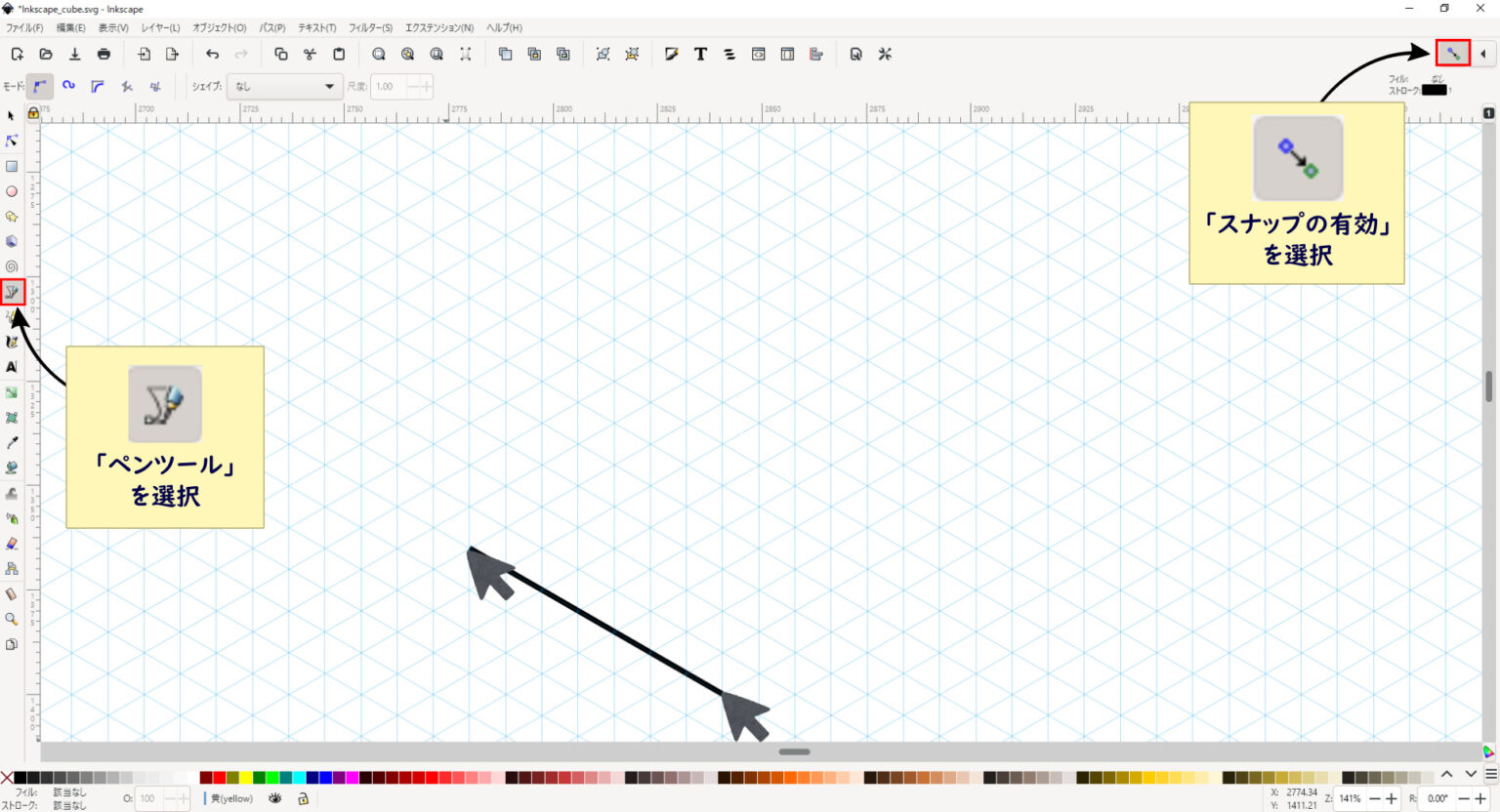Choose the Spiral tool
The width and height of the screenshot is (1500, 812).
[x=11, y=265]
